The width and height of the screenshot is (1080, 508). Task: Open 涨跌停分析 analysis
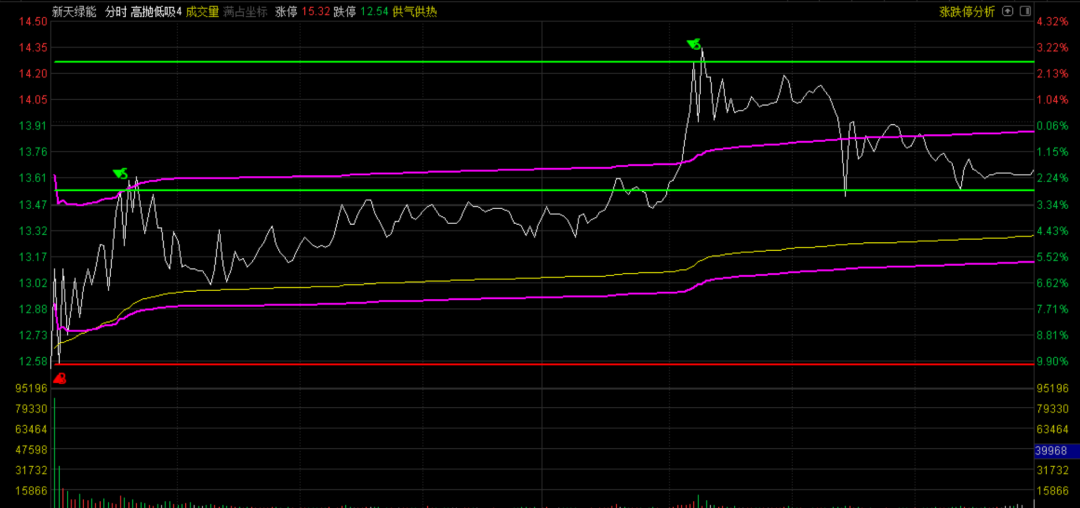click(x=967, y=12)
